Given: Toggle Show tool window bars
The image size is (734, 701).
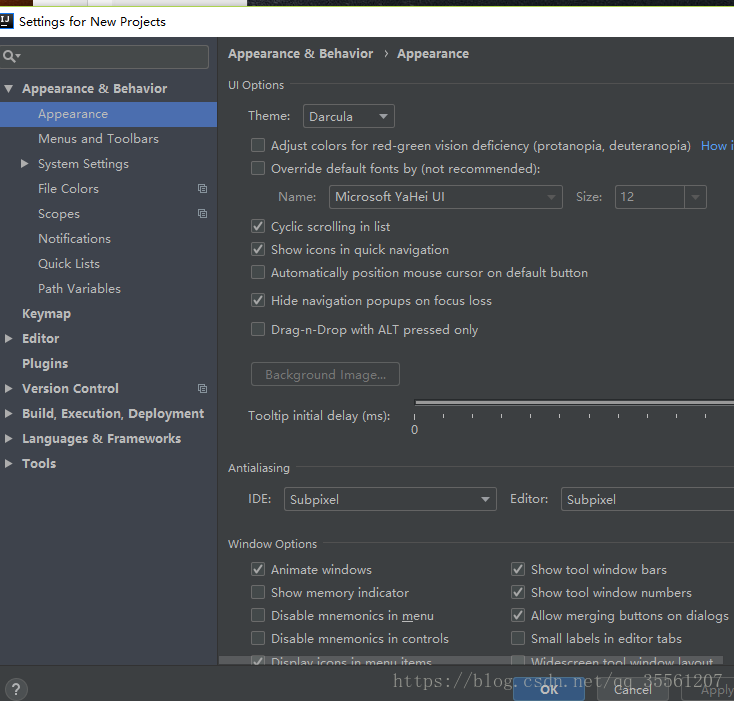Looking at the screenshot, I should (x=518, y=569).
